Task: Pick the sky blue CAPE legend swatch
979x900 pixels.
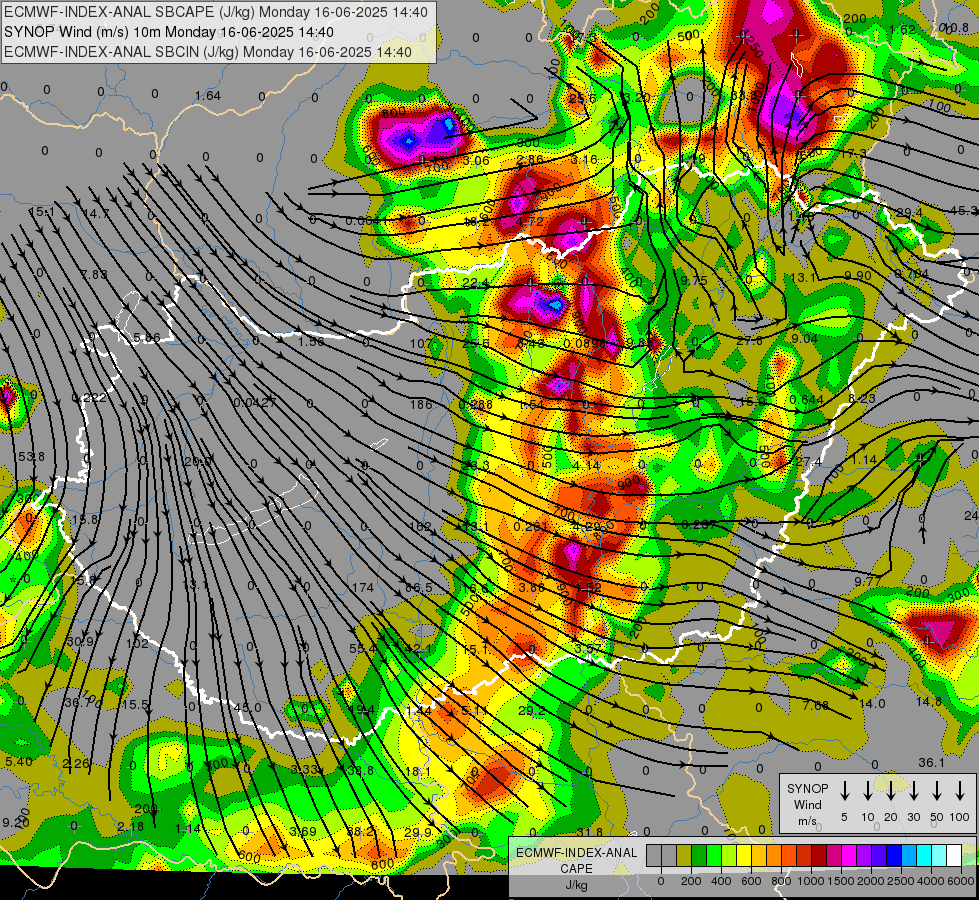Action: tap(909, 856)
